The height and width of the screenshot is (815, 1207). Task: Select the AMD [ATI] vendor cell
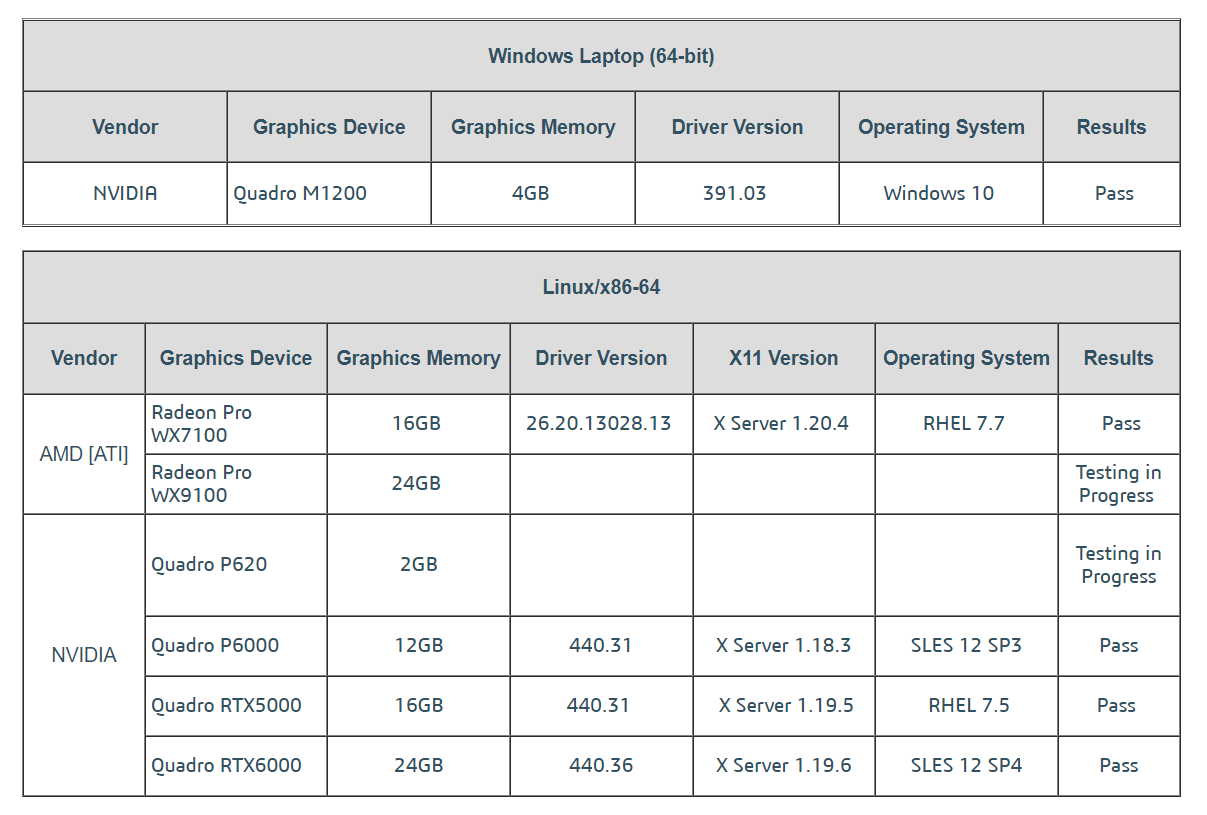[x=84, y=454]
